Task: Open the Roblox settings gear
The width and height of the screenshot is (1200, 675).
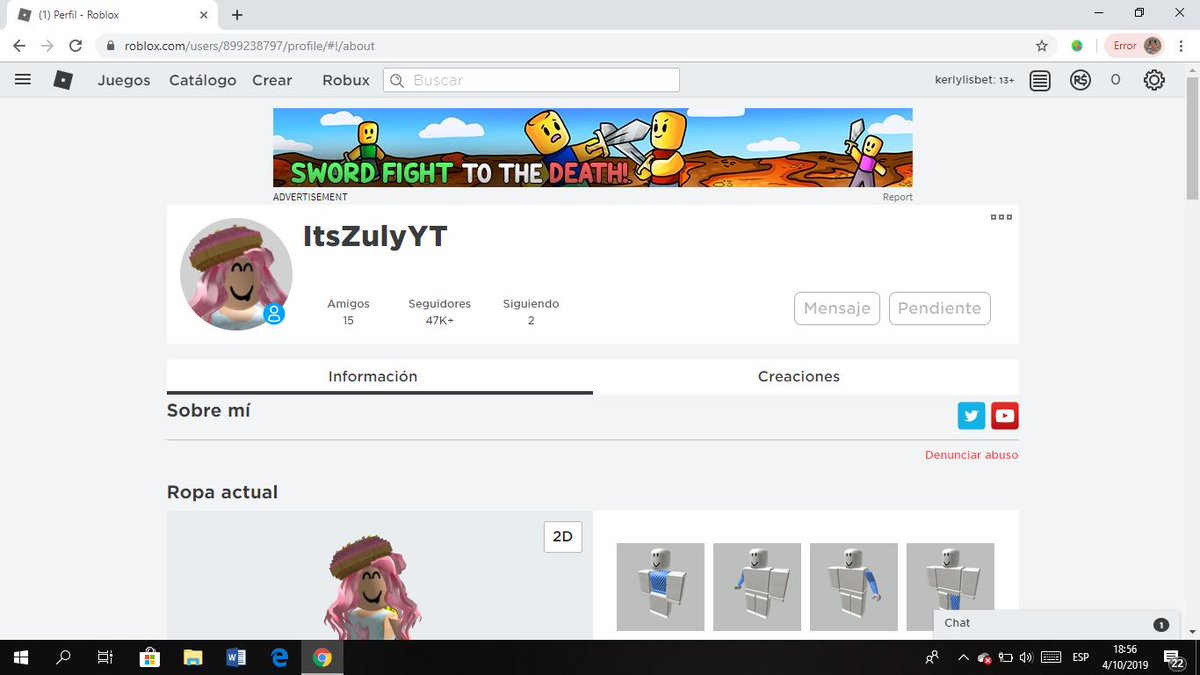Action: 1154,80
